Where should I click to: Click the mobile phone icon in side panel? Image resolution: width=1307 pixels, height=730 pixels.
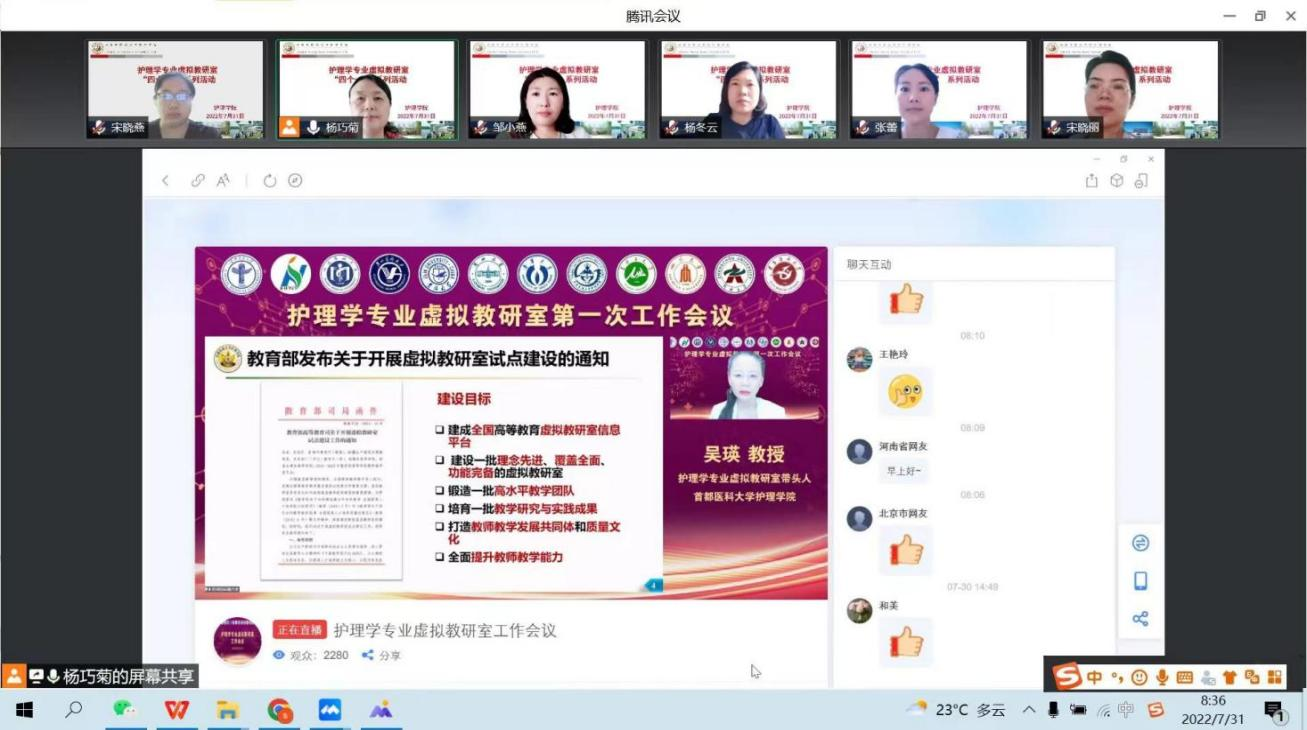click(x=1140, y=581)
